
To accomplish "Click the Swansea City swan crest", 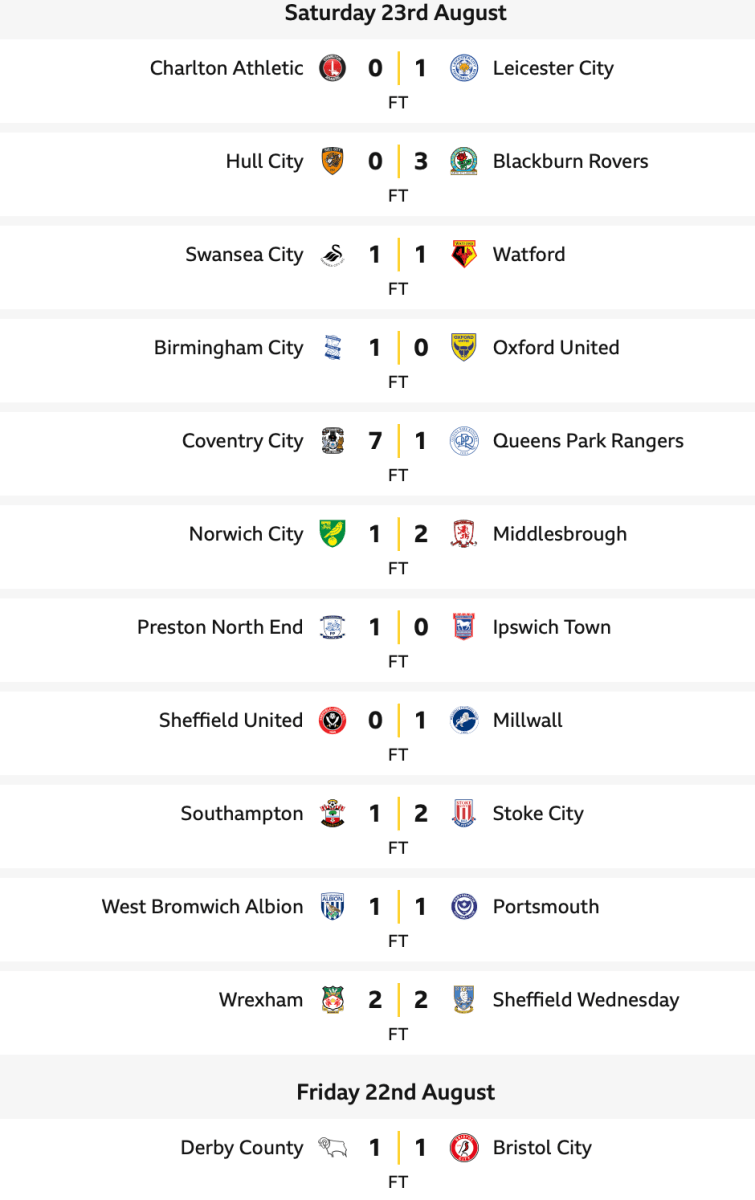I will point(332,254).
